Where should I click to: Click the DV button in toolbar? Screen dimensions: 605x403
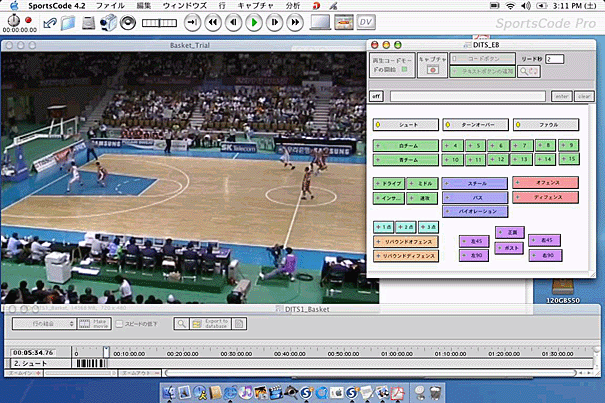[367, 21]
